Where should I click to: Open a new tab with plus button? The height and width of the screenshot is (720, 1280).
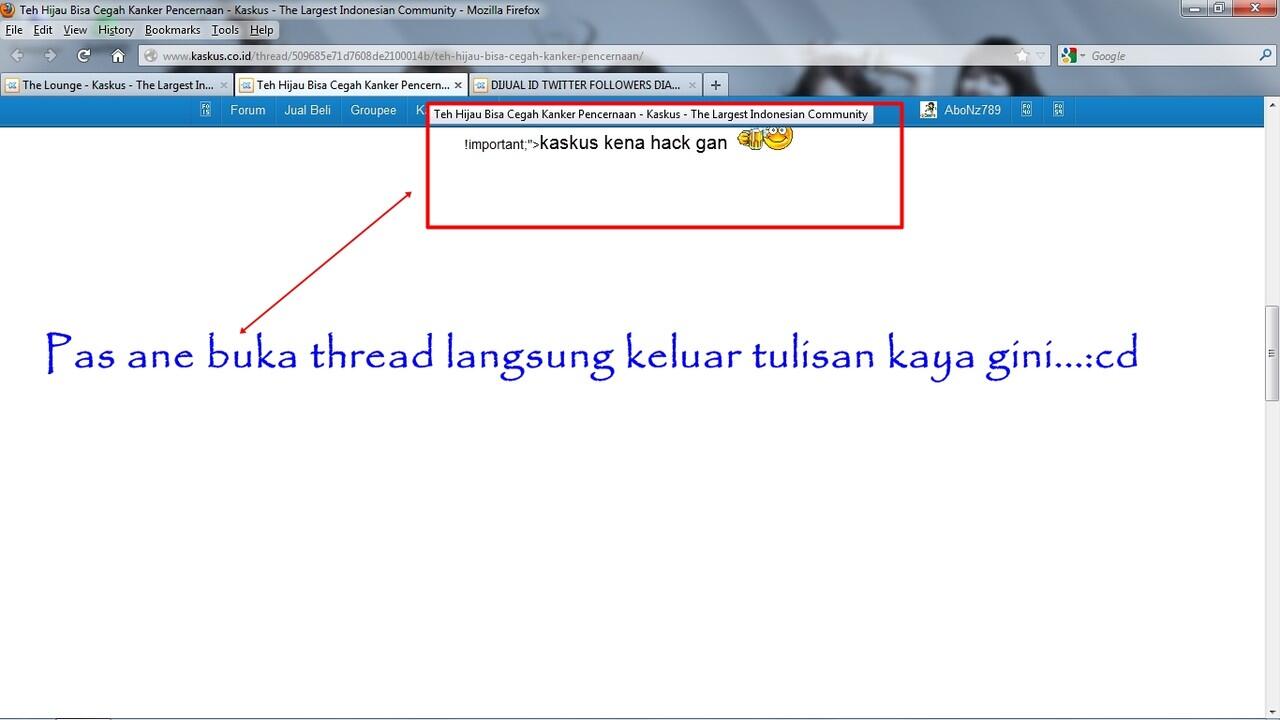(x=715, y=85)
